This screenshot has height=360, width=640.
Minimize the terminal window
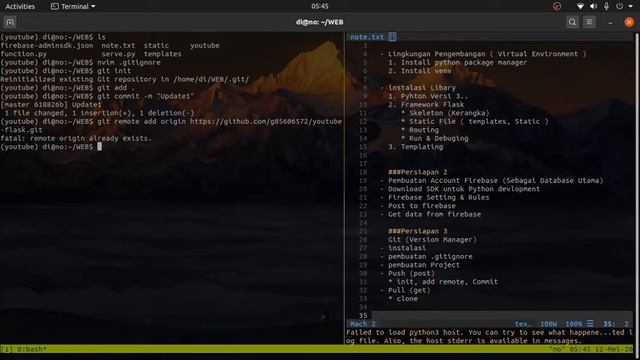pos(610,22)
